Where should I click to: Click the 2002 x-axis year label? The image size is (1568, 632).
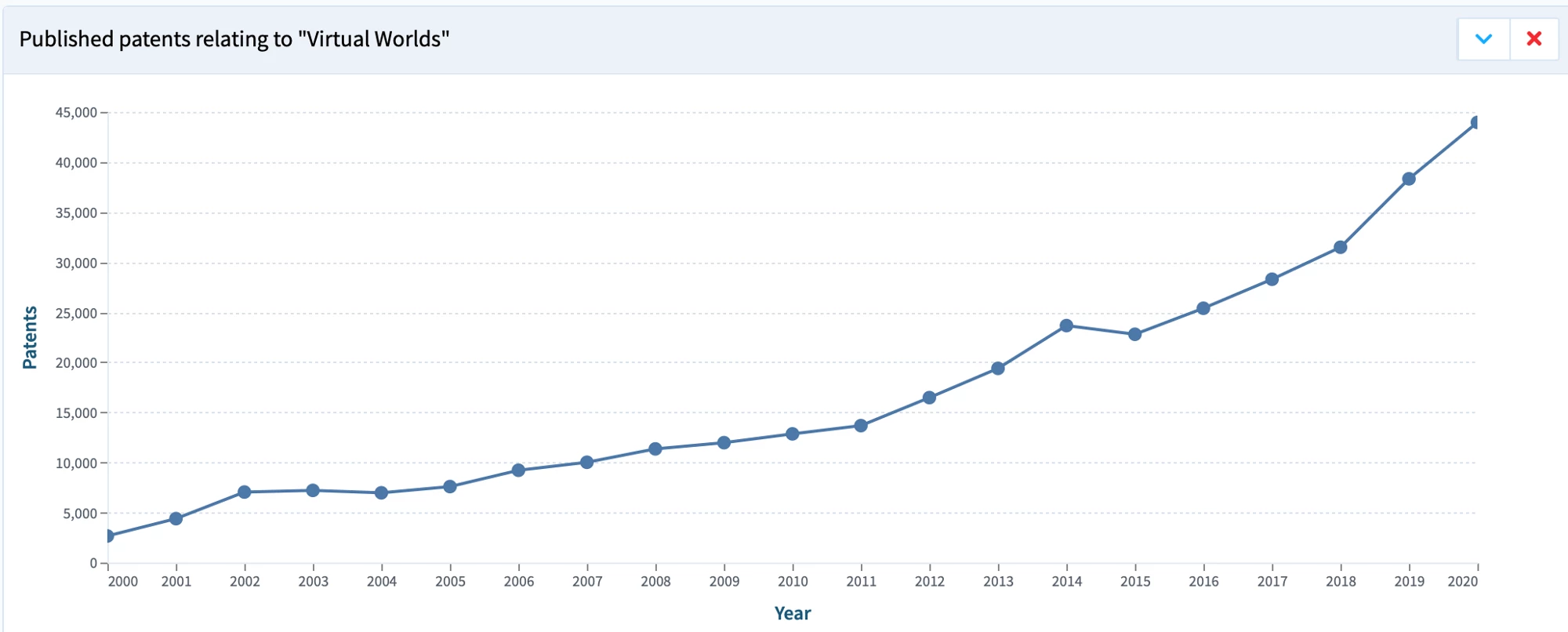click(245, 581)
